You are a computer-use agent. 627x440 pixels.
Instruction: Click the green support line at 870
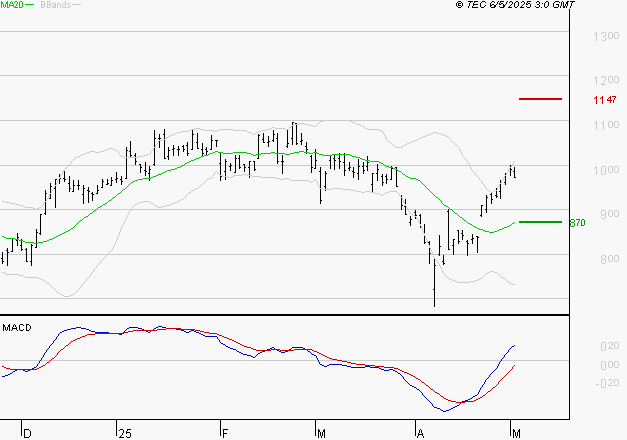[540, 222]
